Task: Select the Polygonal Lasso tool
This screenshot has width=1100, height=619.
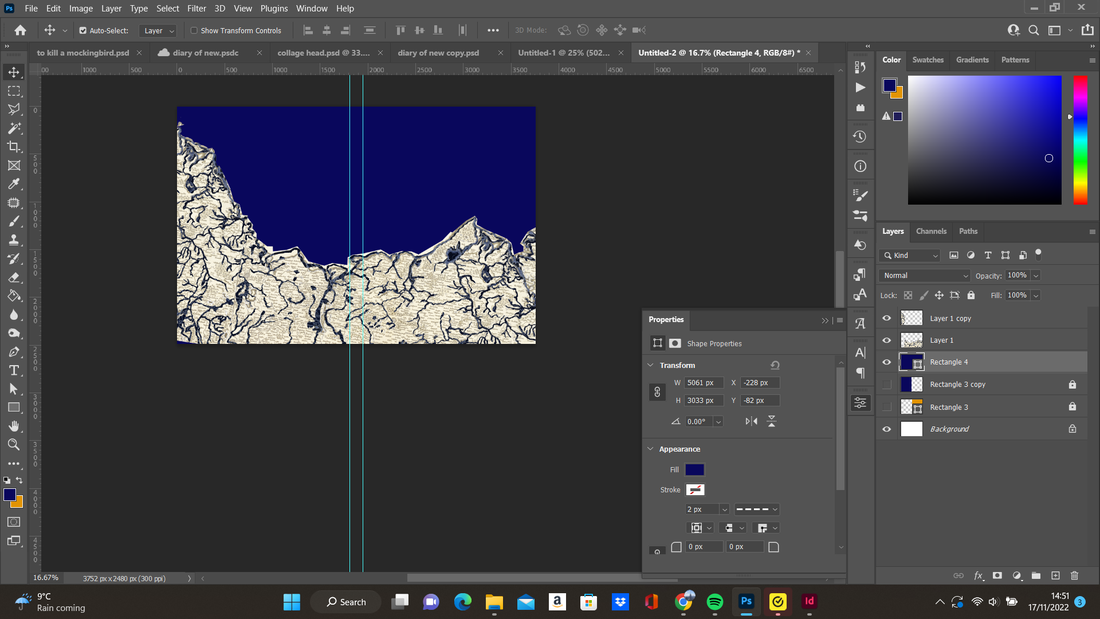Action: click(x=13, y=109)
